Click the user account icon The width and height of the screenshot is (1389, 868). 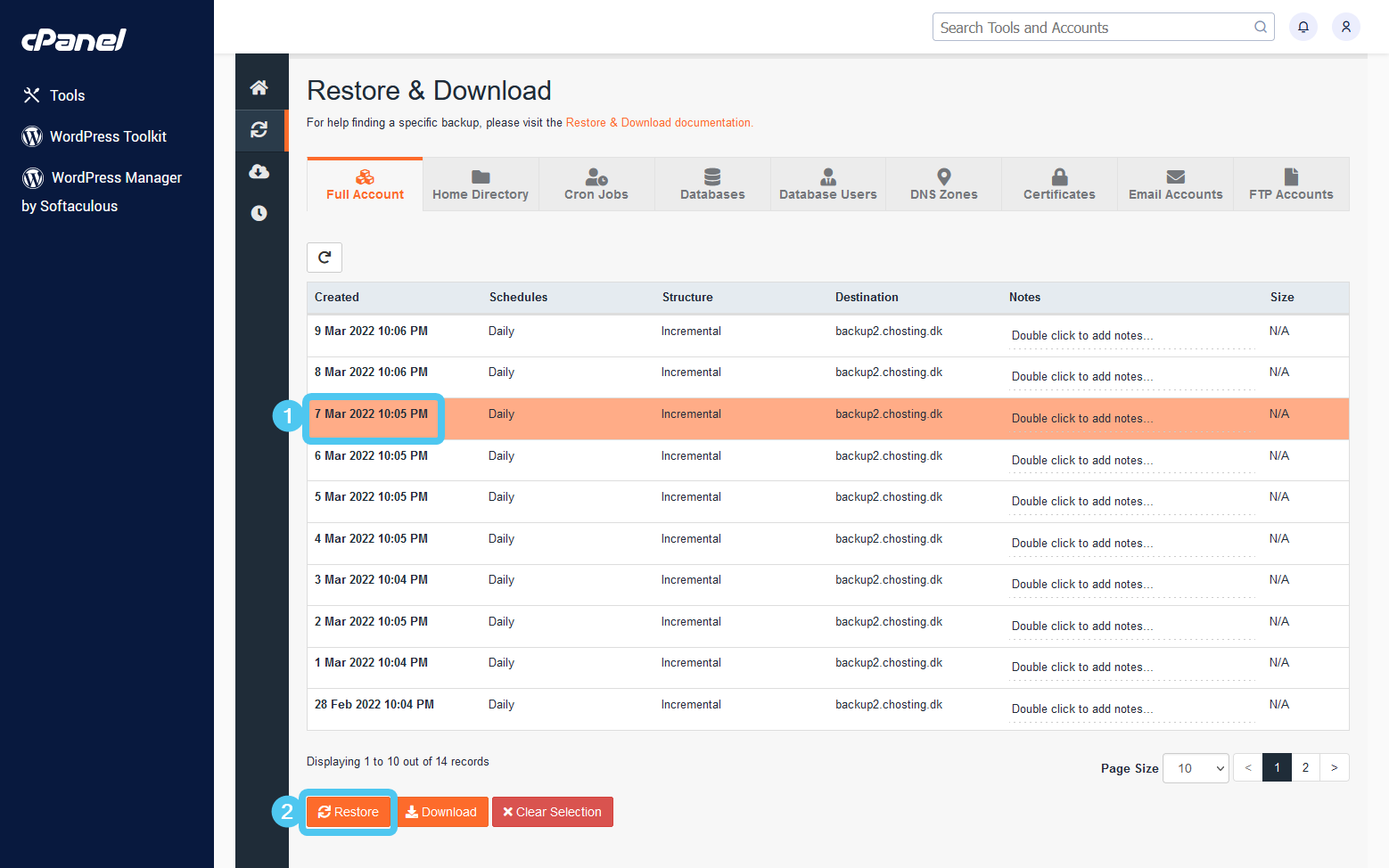pyautogui.click(x=1346, y=27)
